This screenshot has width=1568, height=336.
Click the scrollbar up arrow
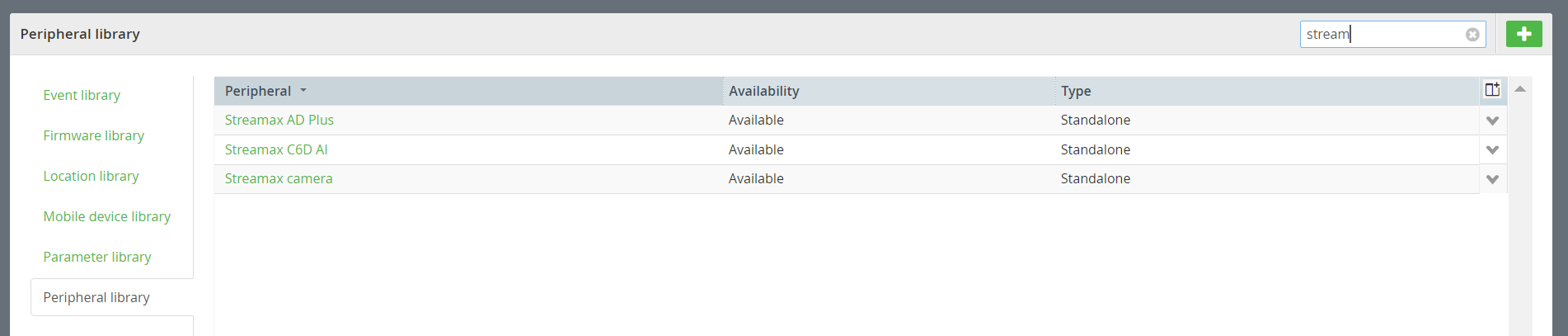(x=1520, y=89)
